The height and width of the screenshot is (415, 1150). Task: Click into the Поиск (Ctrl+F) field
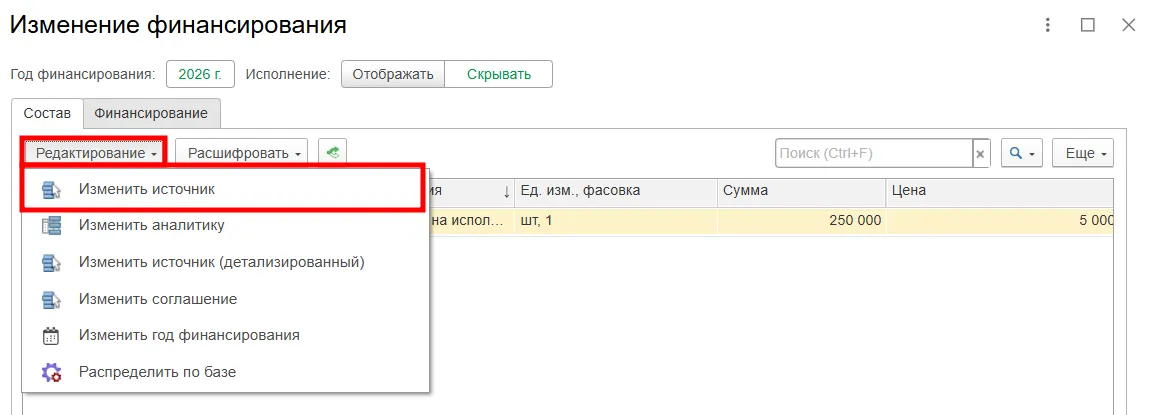[x=874, y=154]
